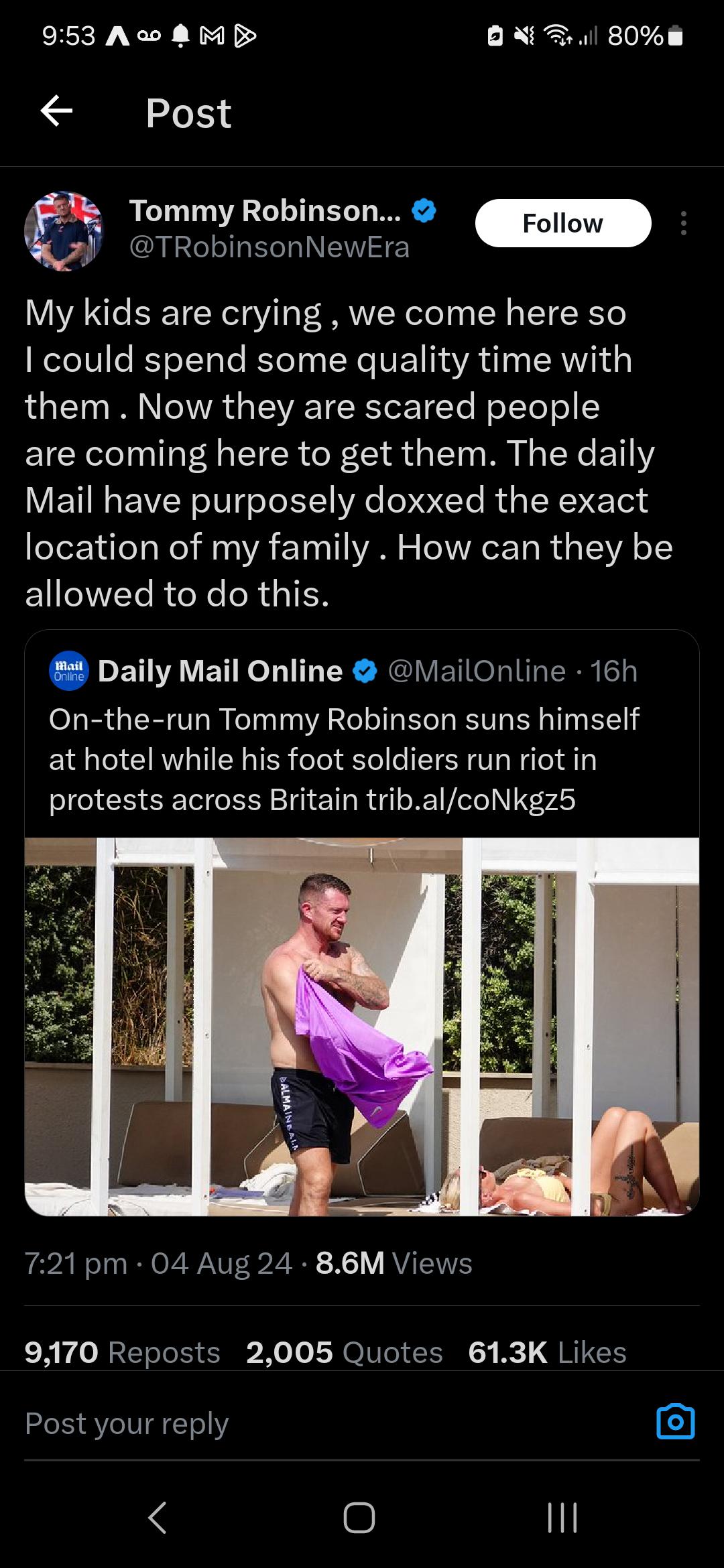Tap the 8.6M Views count
The width and height of the screenshot is (724, 1568).
[394, 1263]
